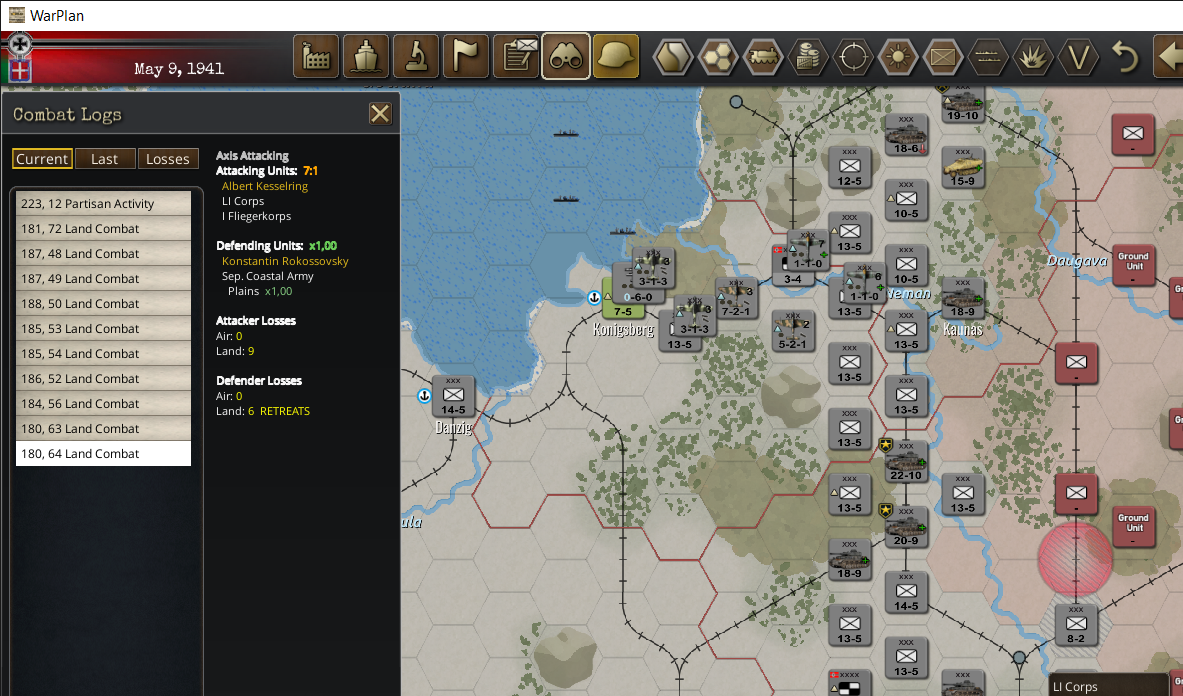The height and width of the screenshot is (696, 1183).
Task: Select the 18-6 panzer unit
Action: point(906,135)
